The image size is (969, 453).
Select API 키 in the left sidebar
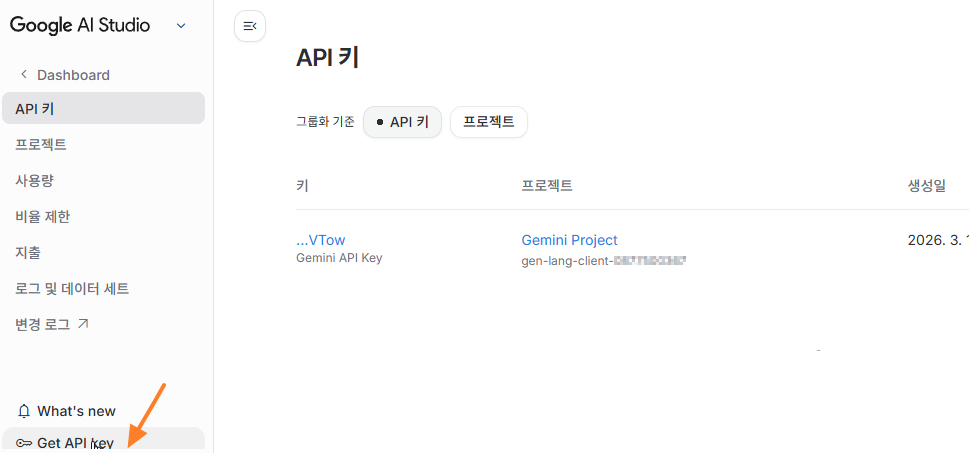click(103, 108)
